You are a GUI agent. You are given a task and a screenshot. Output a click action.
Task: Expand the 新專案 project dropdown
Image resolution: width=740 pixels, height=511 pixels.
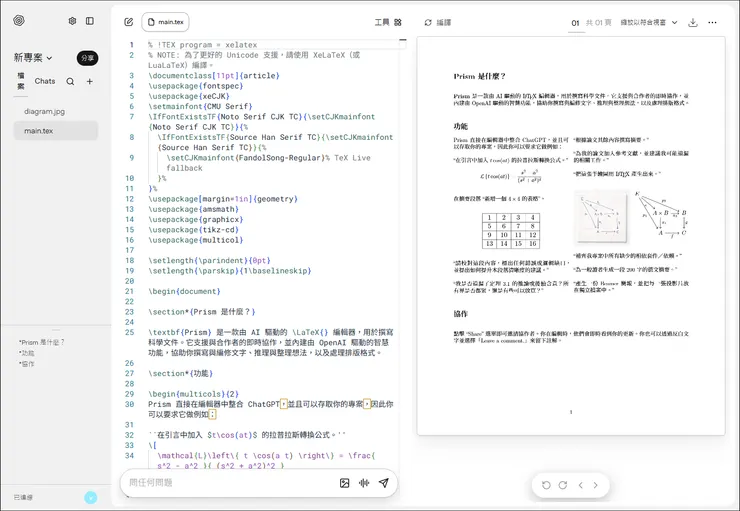[33, 58]
